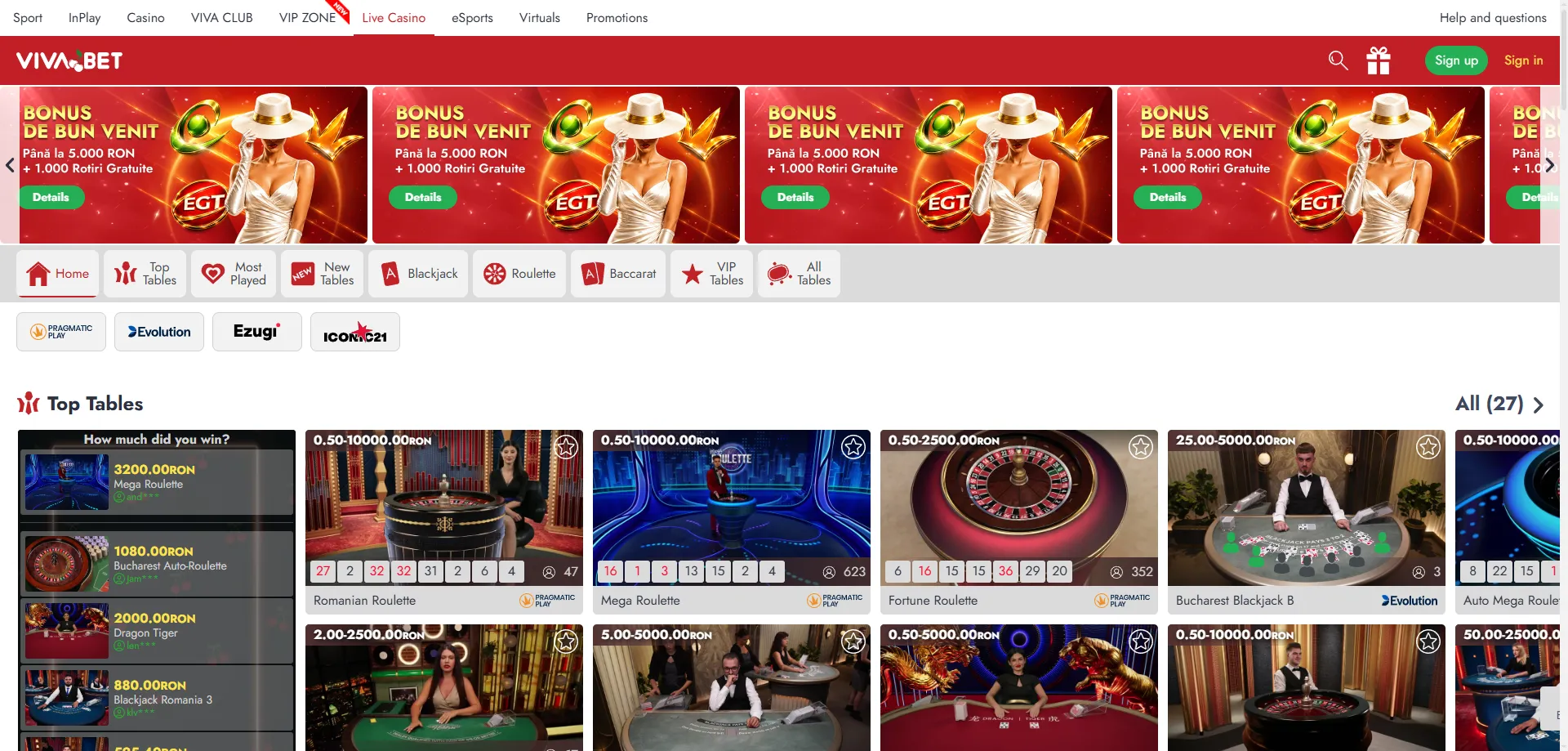The width and height of the screenshot is (1568, 751).
Task: Open the New Tables category
Action: 323,274
